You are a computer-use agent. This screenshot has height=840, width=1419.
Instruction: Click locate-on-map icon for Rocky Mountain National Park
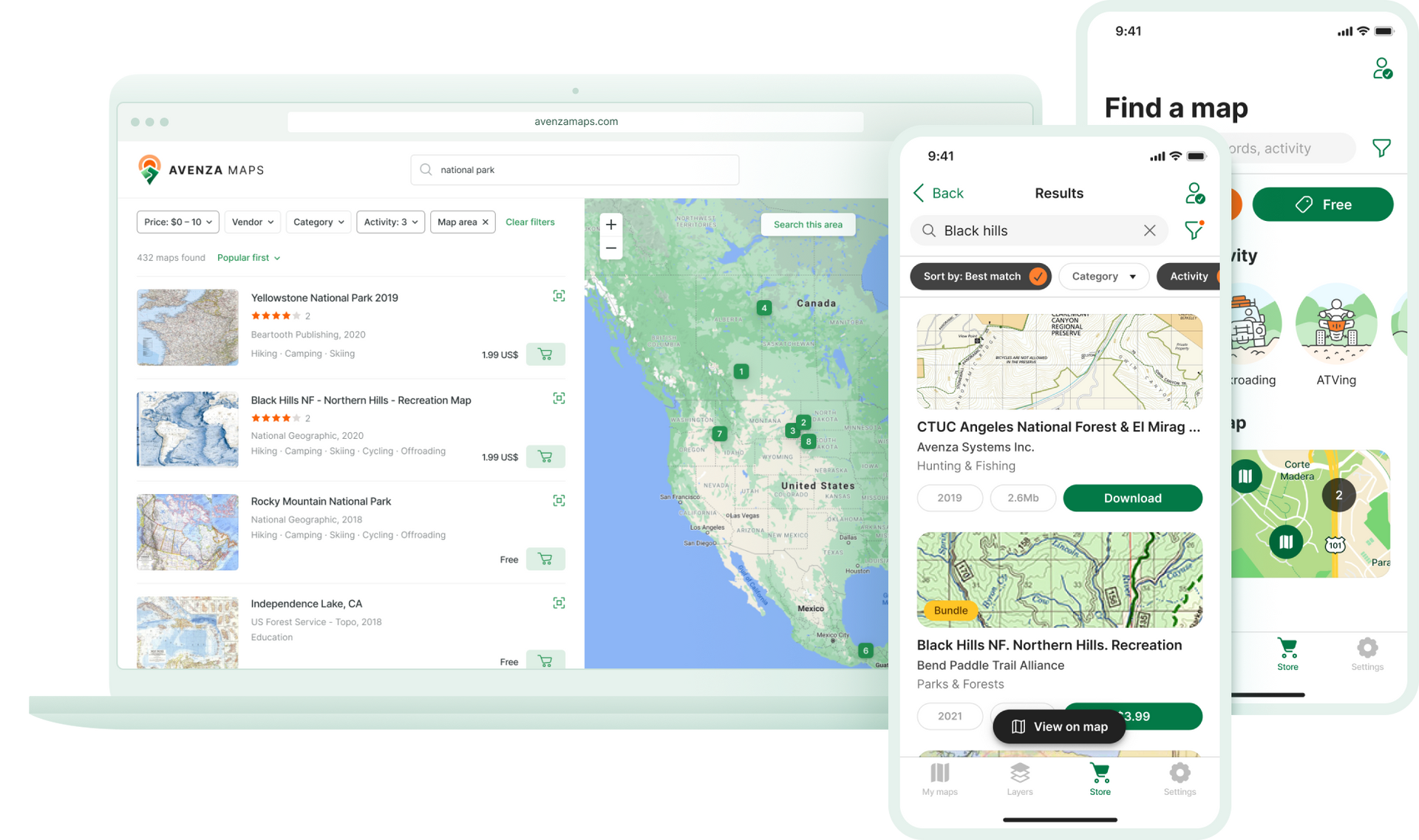(x=559, y=501)
